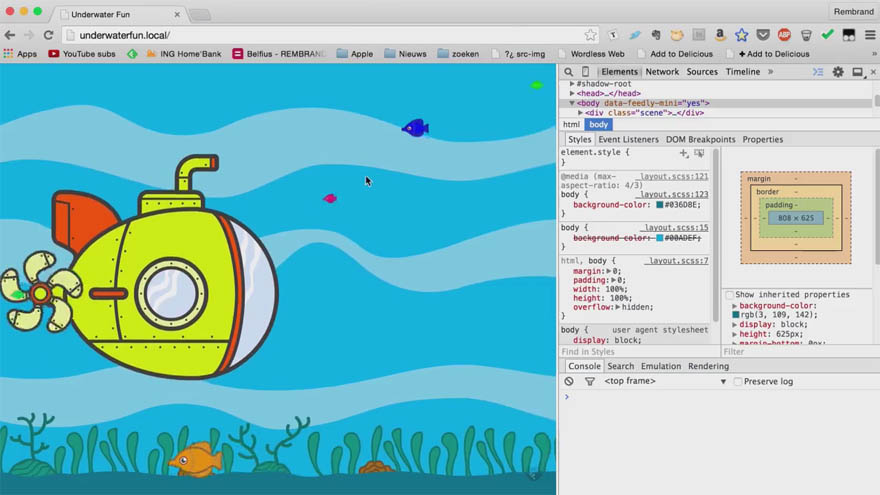Open the Chrome hamburger menu
Viewport: 880px width, 495px height.
click(870, 35)
